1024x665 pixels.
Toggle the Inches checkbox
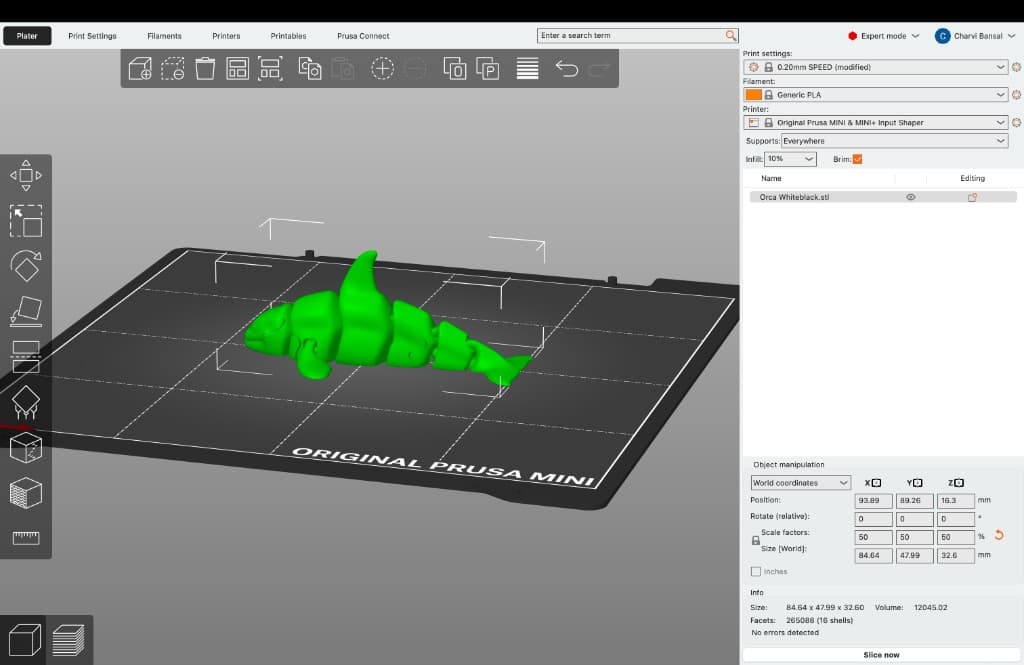(756, 572)
